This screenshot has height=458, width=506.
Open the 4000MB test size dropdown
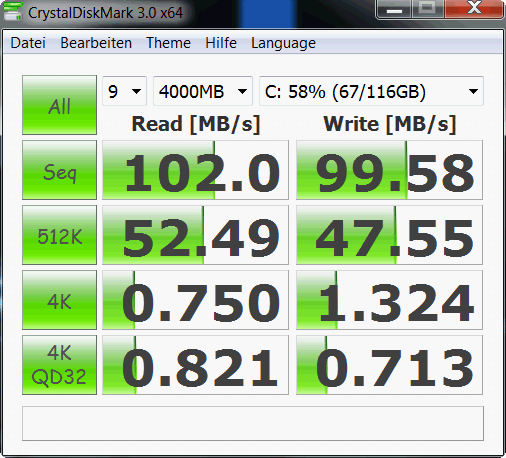(x=203, y=91)
